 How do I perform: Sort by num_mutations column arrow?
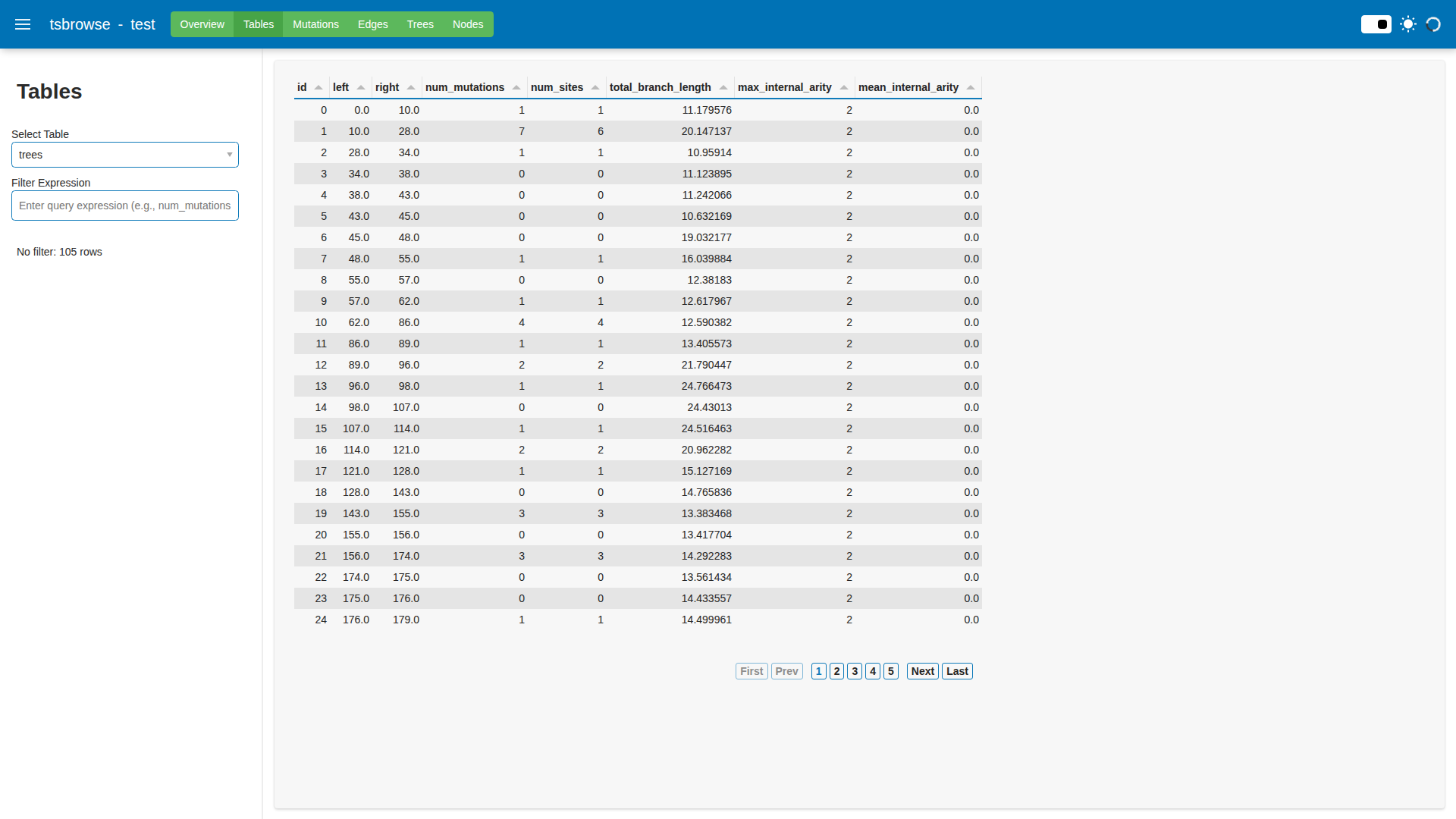pyautogui.click(x=516, y=88)
